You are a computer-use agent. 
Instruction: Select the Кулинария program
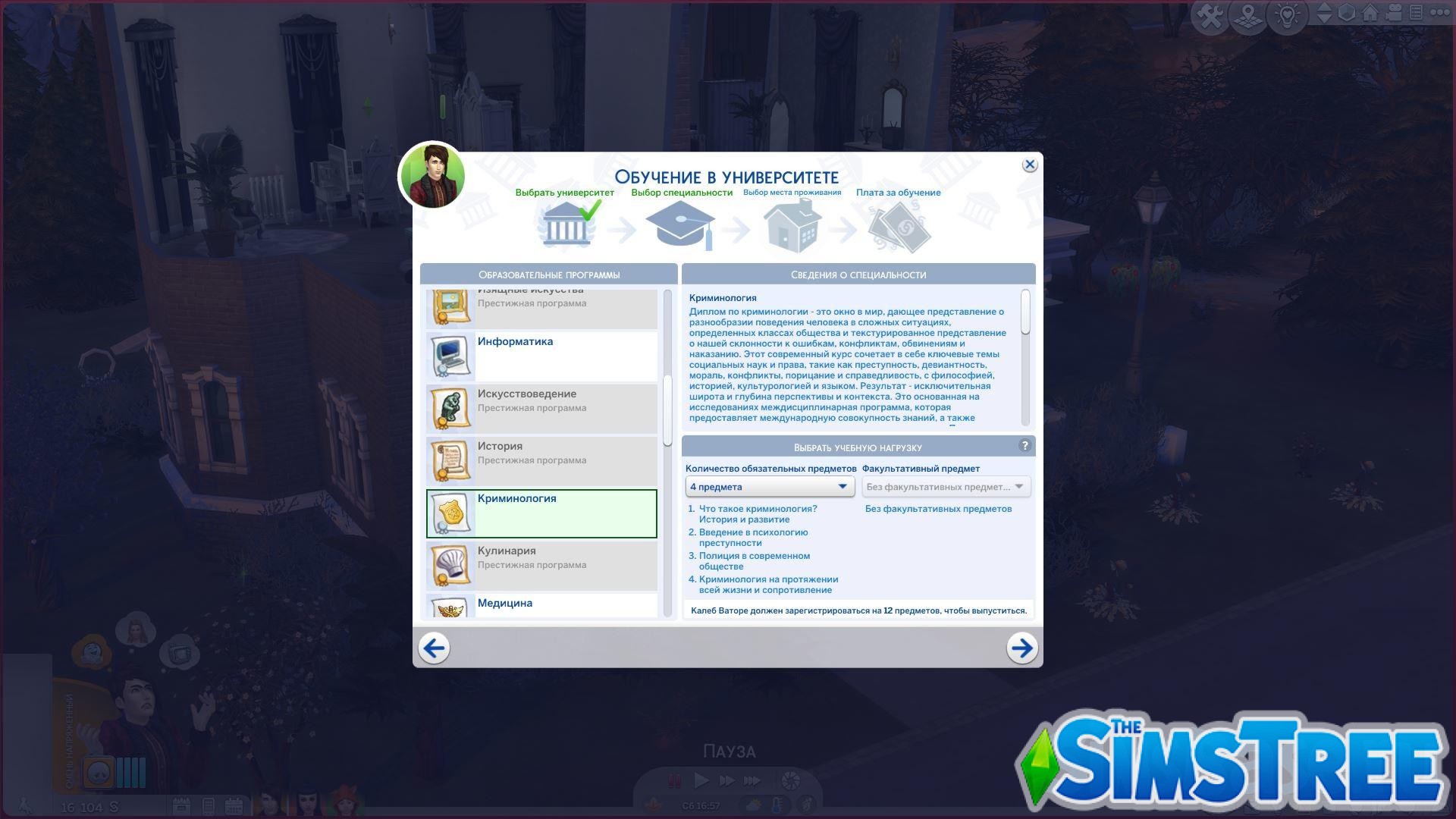[x=541, y=566]
